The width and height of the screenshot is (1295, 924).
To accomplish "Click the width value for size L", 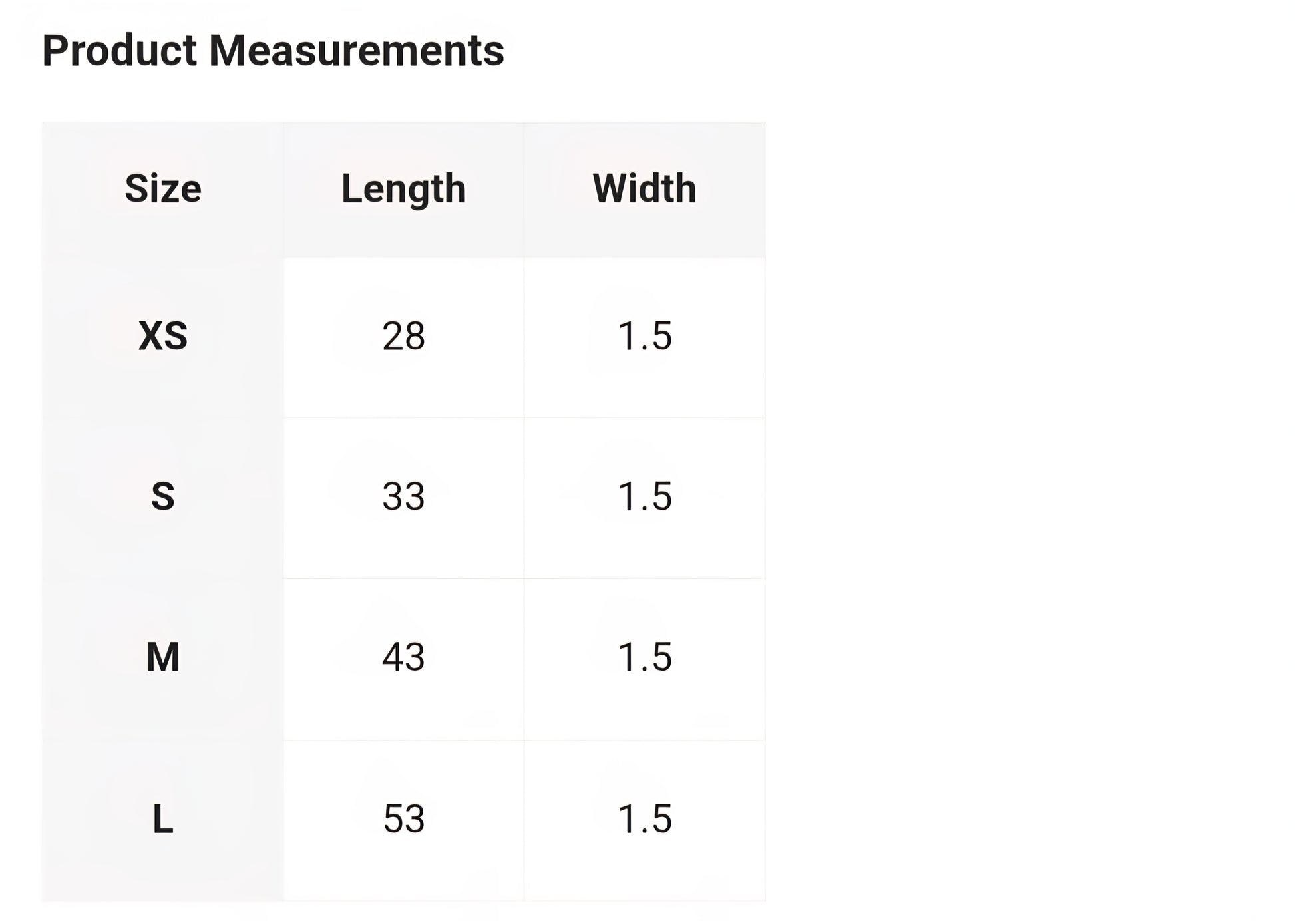I will (x=644, y=818).
